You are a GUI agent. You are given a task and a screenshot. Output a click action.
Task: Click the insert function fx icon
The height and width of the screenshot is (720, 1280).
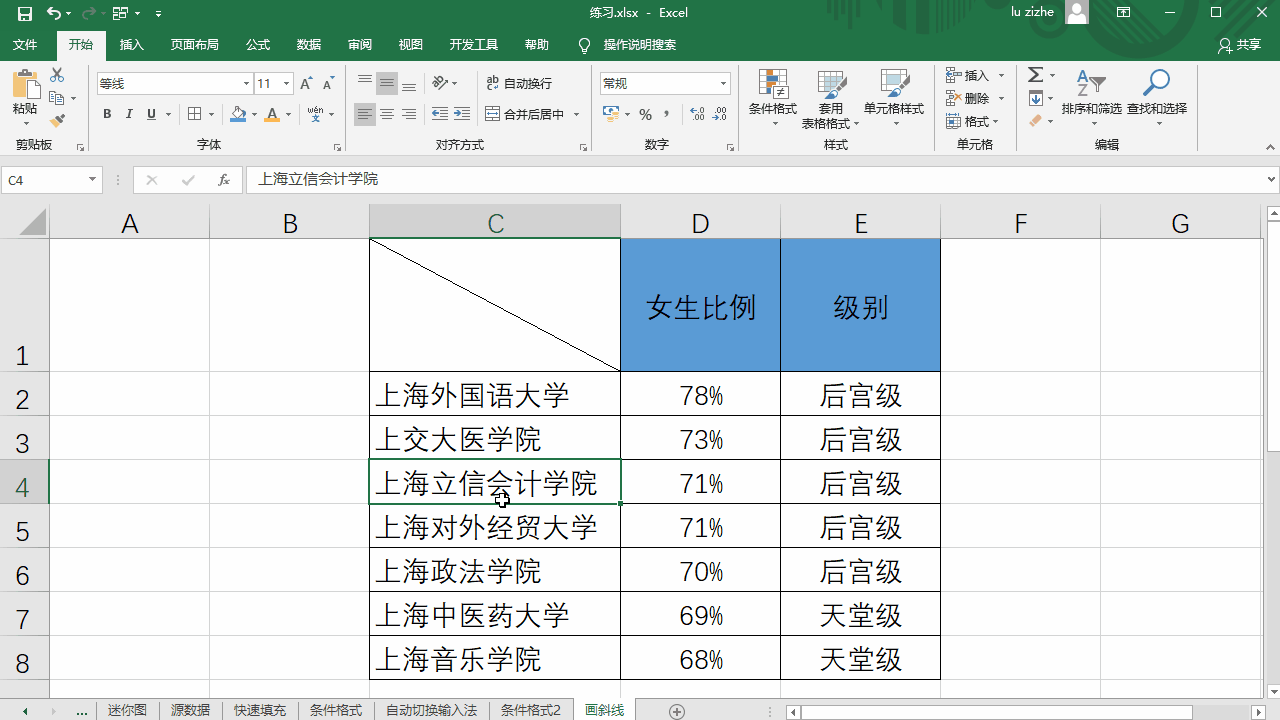(x=224, y=180)
